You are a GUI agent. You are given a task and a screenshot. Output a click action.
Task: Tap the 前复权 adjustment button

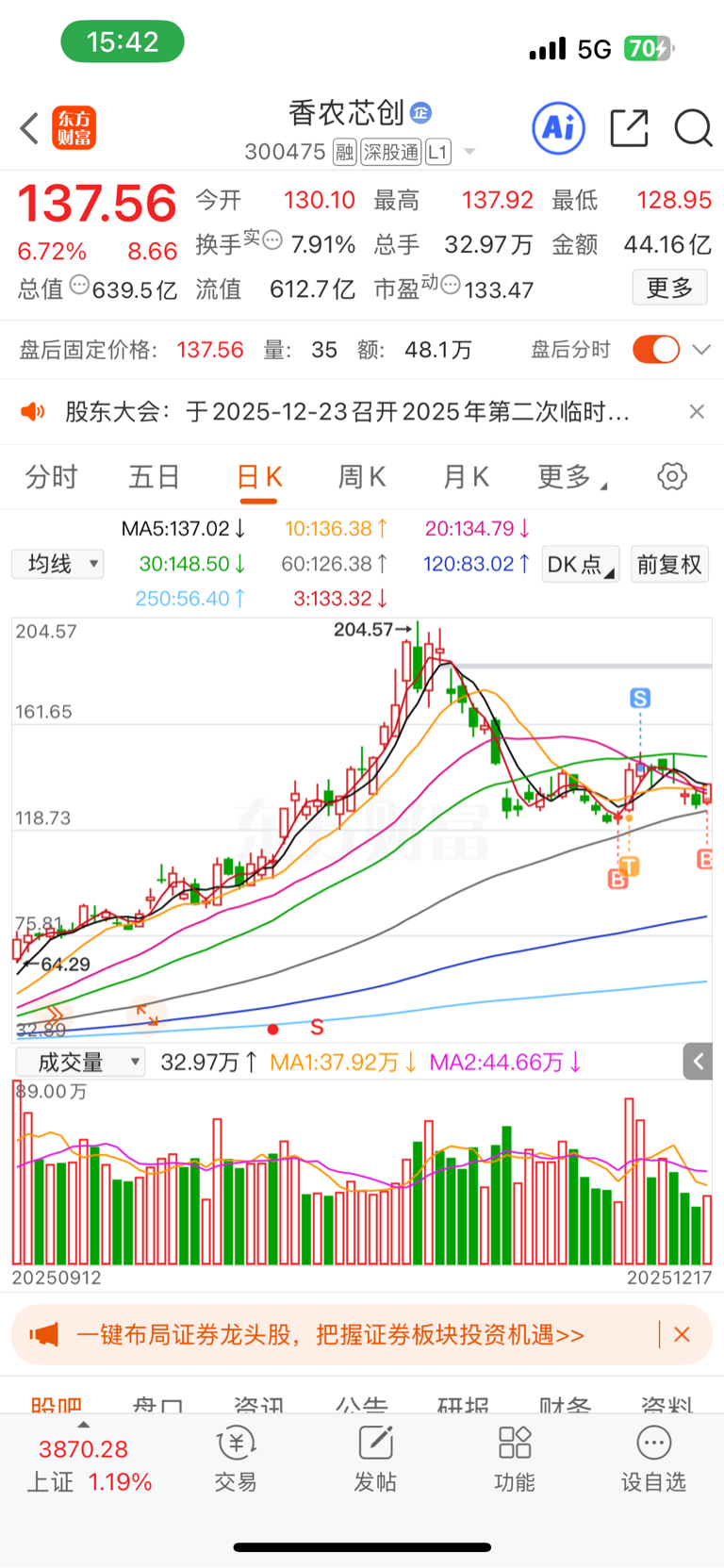[x=669, y=564]
